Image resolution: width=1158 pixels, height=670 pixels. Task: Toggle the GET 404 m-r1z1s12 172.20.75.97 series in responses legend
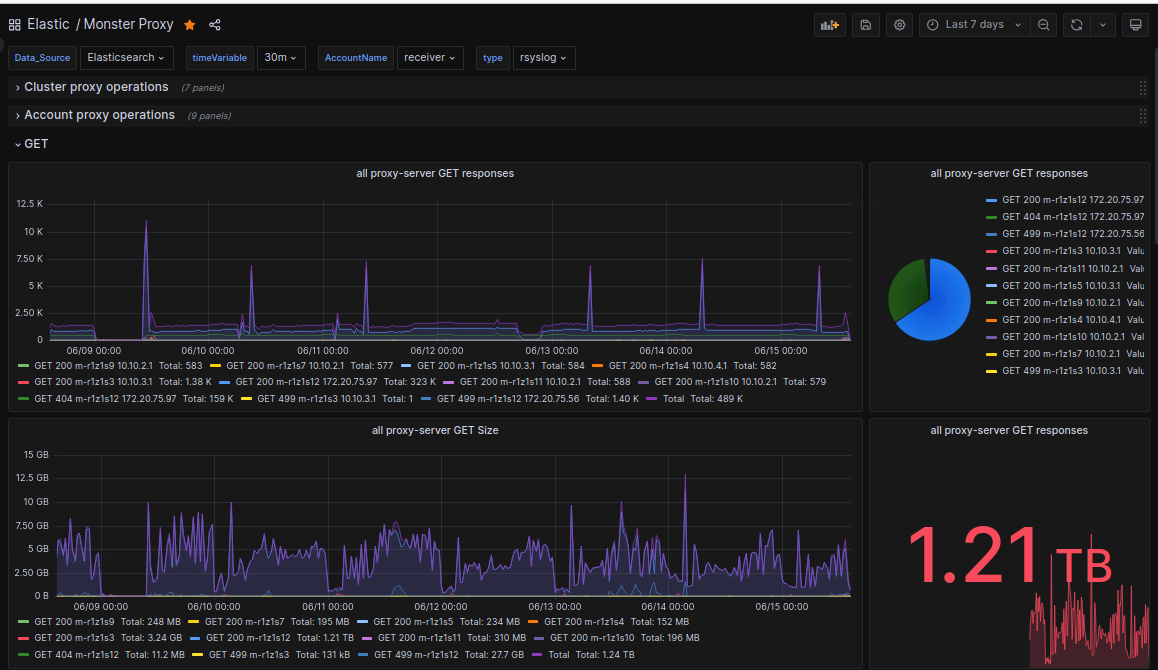104,399
